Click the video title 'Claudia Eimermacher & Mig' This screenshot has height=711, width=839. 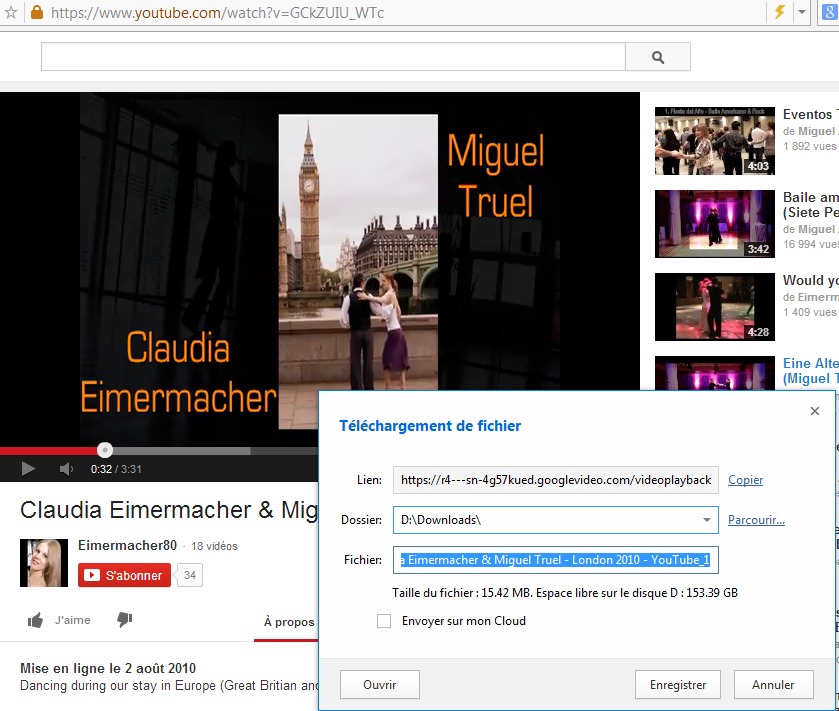click(x=169, y=510)
